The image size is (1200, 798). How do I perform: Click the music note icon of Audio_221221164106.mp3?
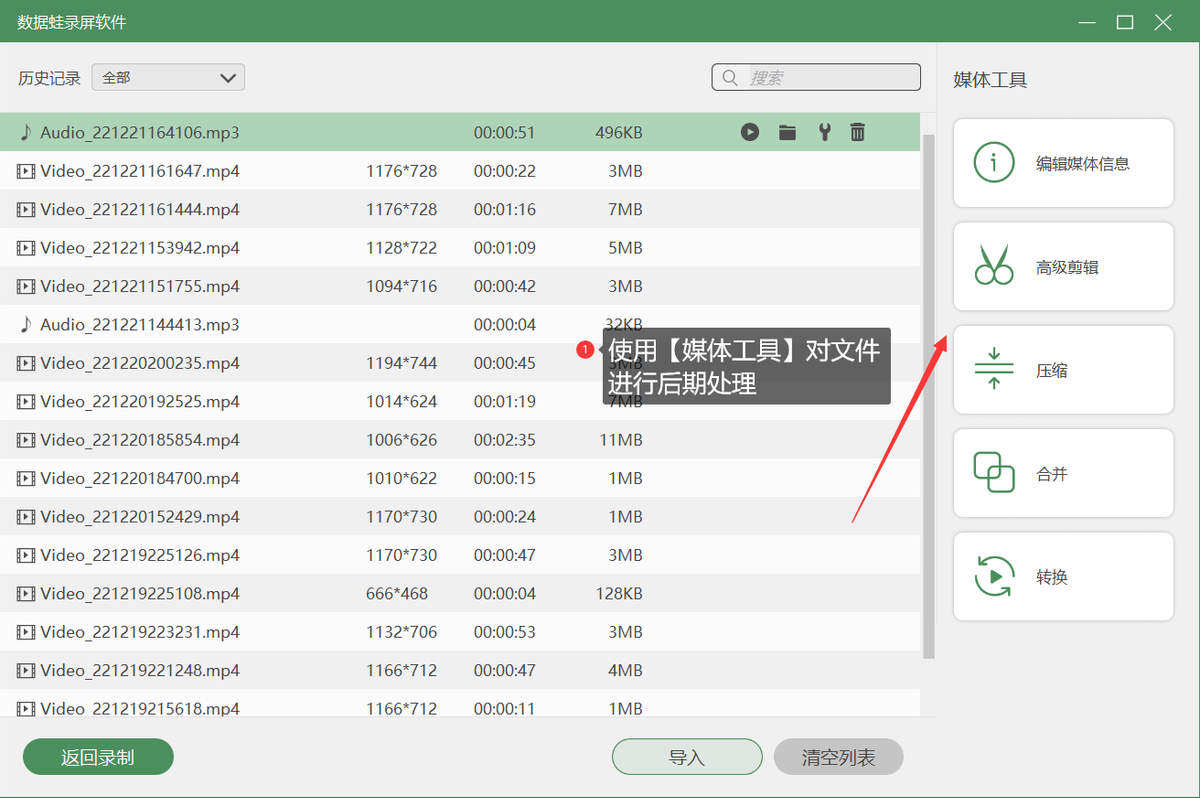[26, 132]
